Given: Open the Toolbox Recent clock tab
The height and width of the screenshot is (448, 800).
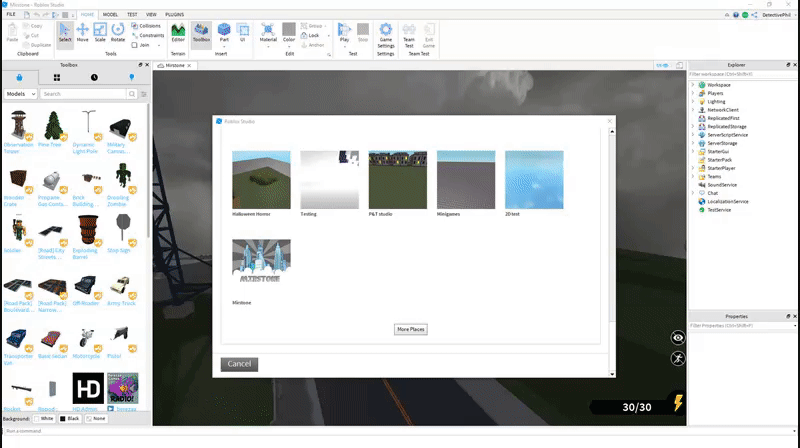Looking at the screenshot, I should (x=94, y=78).
